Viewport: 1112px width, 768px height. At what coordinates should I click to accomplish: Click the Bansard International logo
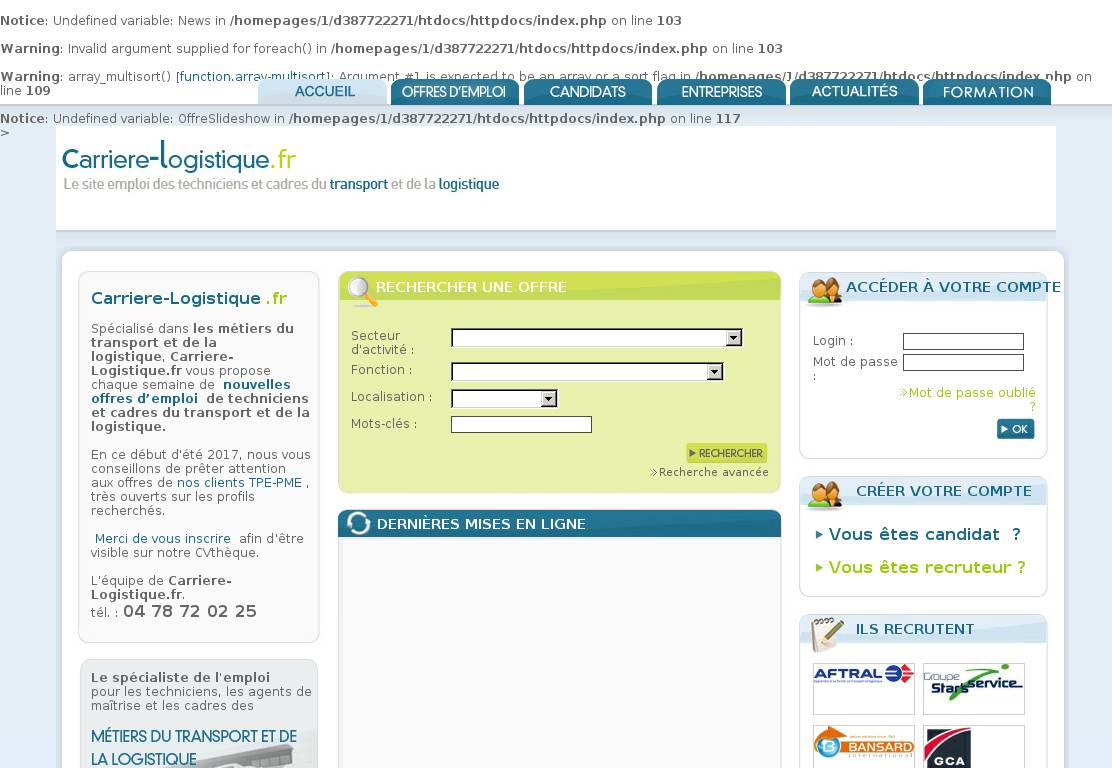pyautogui.click(x=863, y=746)
